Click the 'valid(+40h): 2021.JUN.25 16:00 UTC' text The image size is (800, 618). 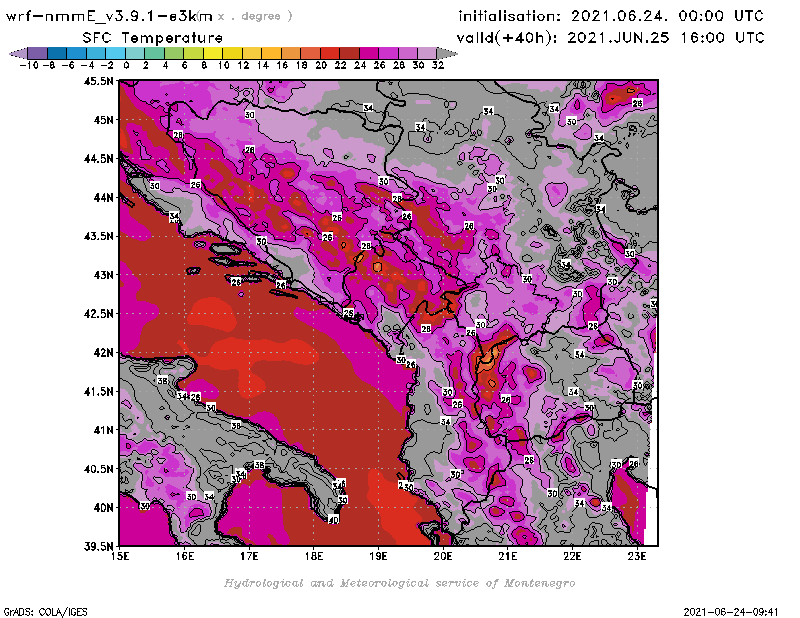(x=610, y=38)
